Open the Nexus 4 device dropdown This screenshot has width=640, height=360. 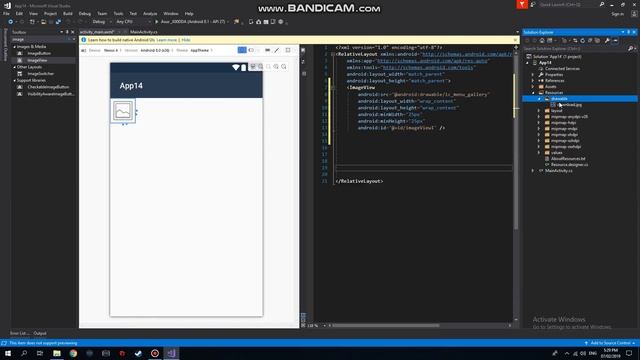click(112, 50)
